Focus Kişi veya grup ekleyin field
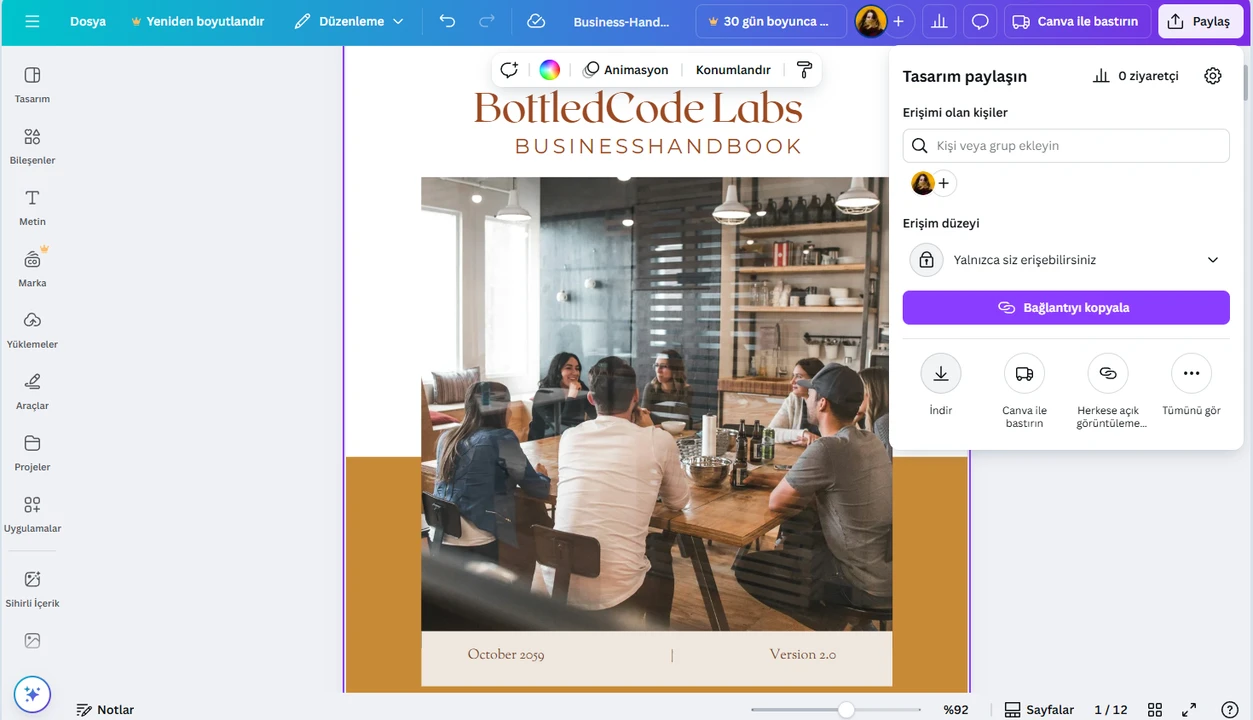The width and height of the screenshot is (1253, 720). pyautogui.click(x=1066, y=146)
